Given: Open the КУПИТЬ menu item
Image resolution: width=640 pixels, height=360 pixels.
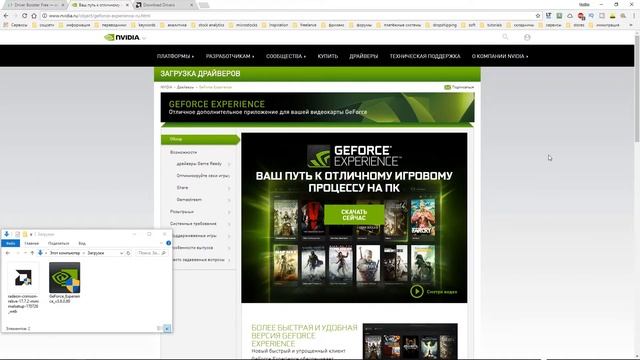Looking at the screenshot, I should (x=328, y=56).
